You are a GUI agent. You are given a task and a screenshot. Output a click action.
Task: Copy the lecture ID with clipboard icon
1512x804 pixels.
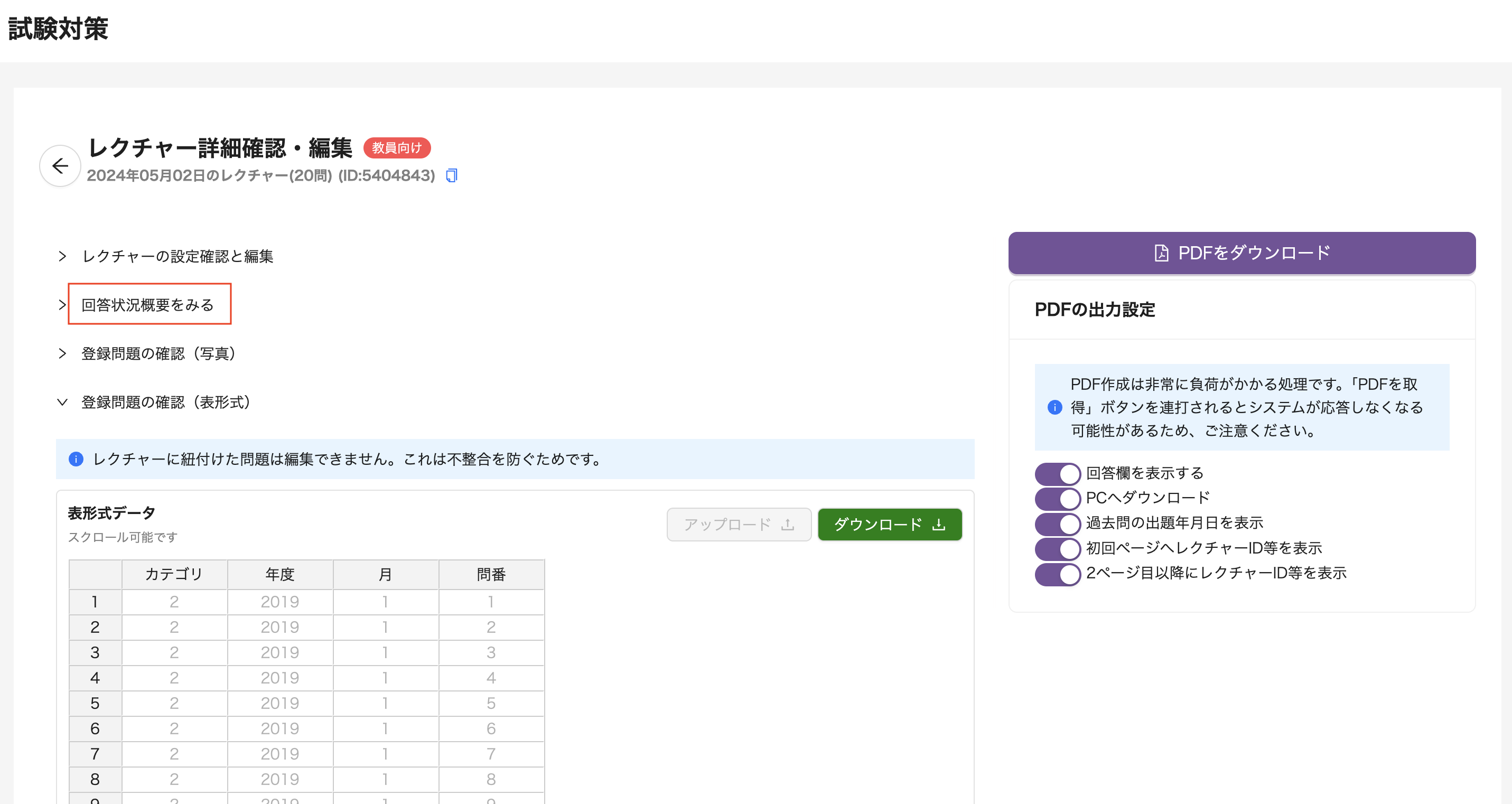pos(451,175)
